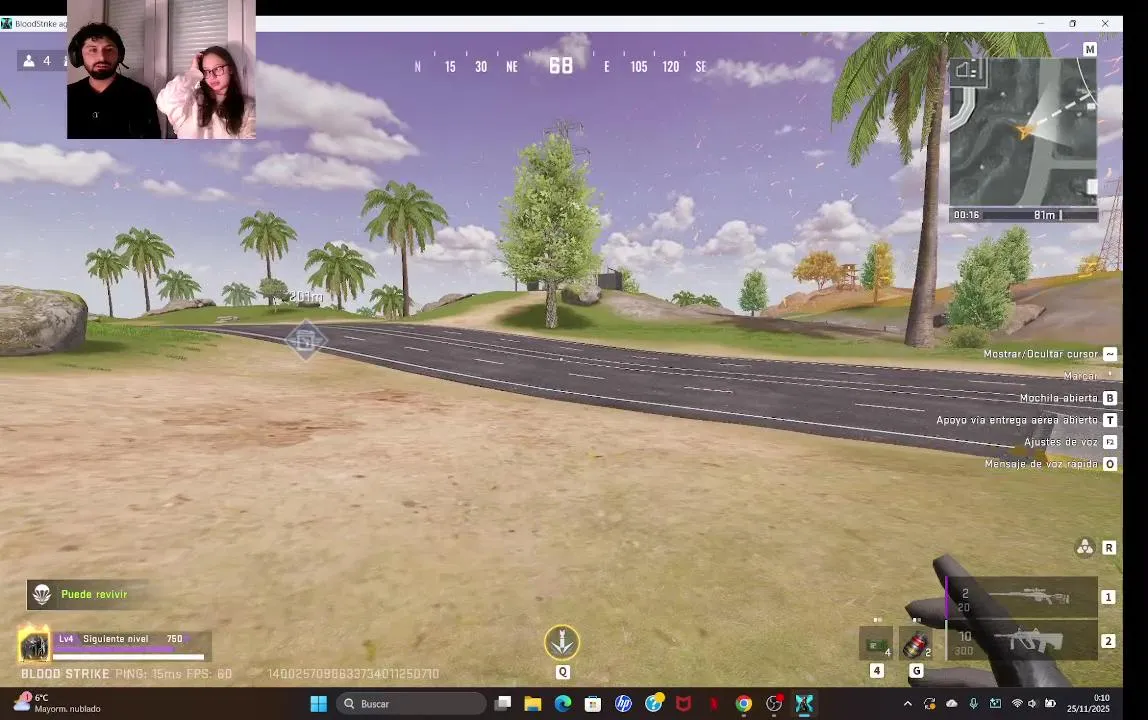The height and width of the screenshot is (720, 1148).
Task: Click the Marcar hint
Action: tap(1080, 376)
